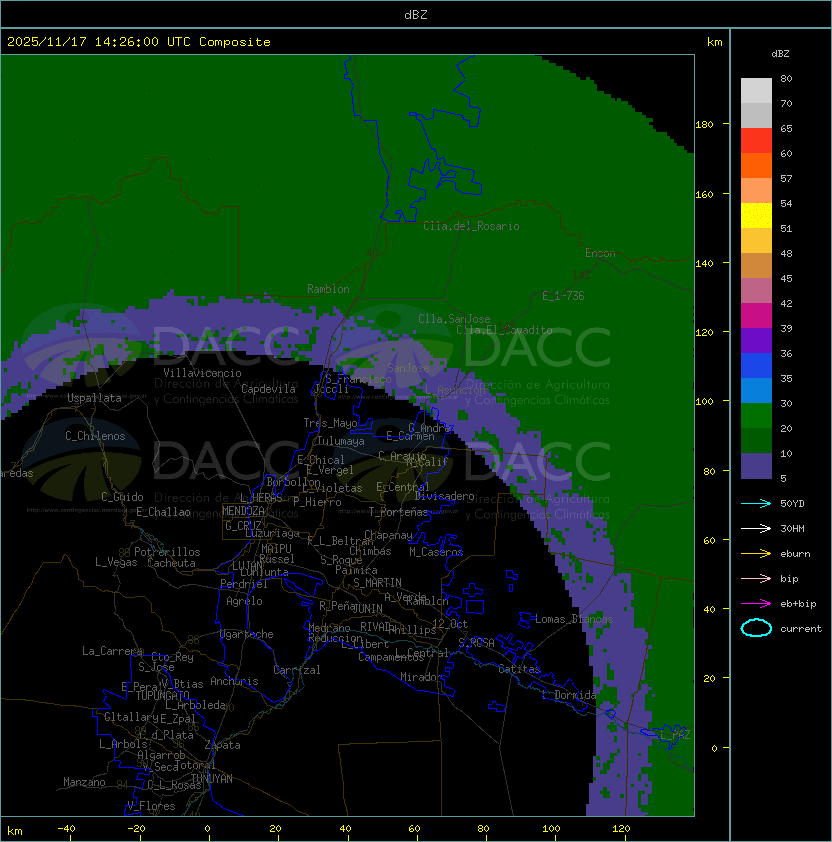Image resolution: width=832 pixels, height=842 pixels.
Task: Pick the gray 70-65 dBZ swatch
Action: coord(756,115)
